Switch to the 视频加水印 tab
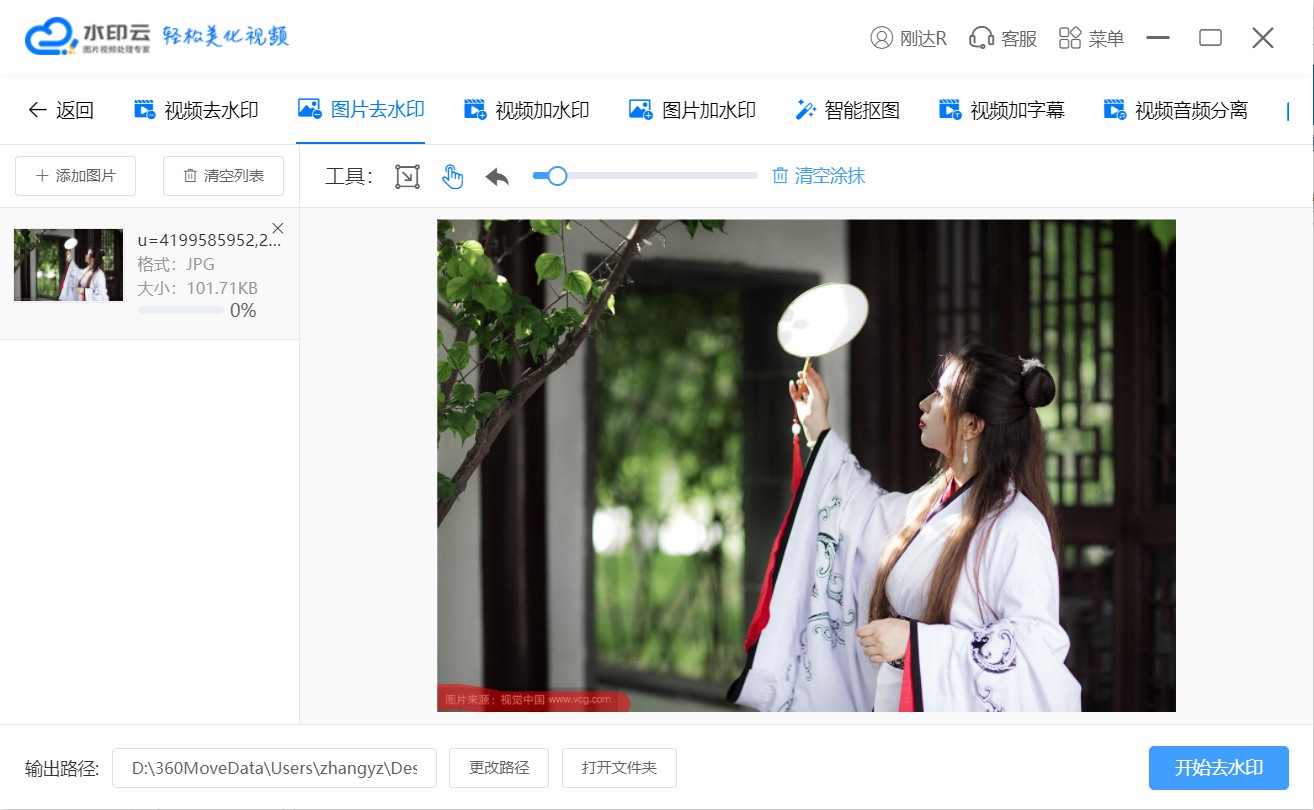 (x=527, y=110)
